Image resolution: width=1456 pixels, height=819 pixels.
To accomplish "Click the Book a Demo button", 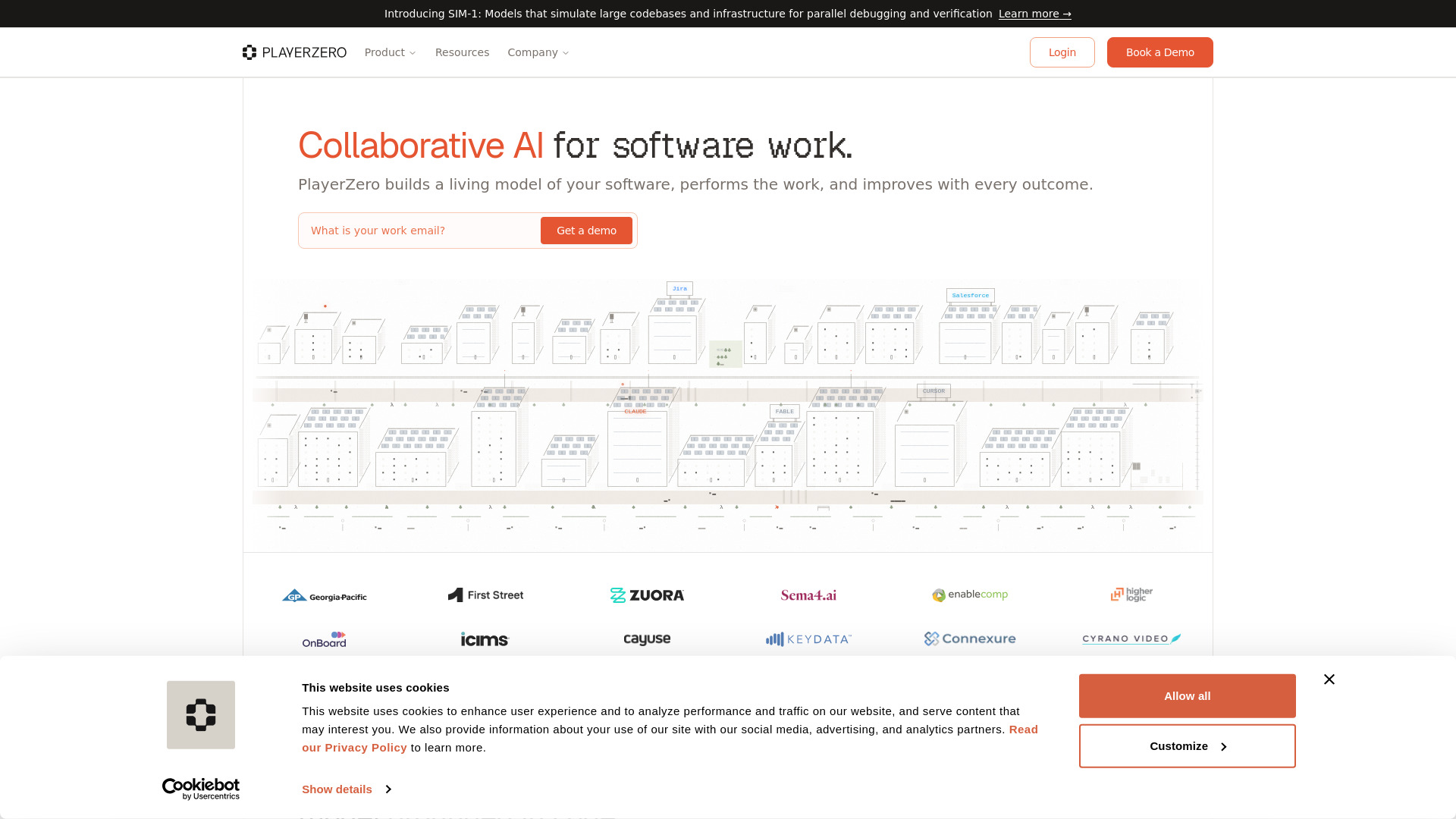I will coord(1160,52).
